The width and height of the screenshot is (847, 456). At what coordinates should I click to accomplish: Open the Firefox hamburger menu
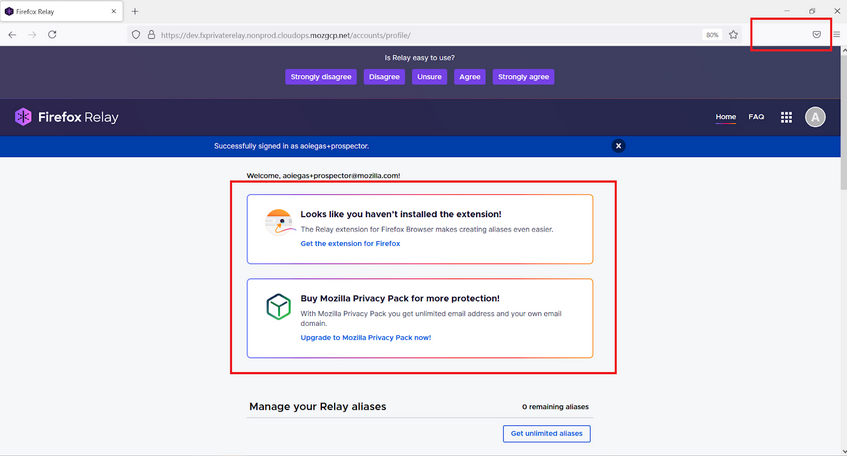click(x=837, y=35)
